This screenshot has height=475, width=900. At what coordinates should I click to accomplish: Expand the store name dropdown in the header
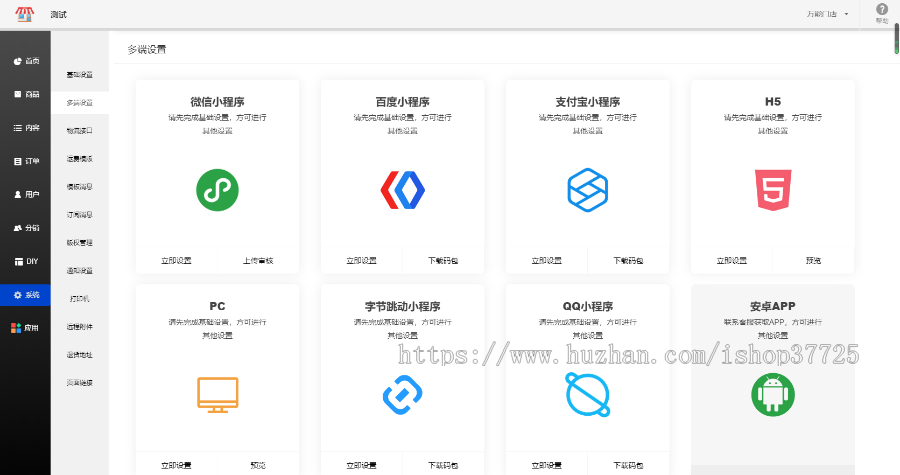point(827,14)
